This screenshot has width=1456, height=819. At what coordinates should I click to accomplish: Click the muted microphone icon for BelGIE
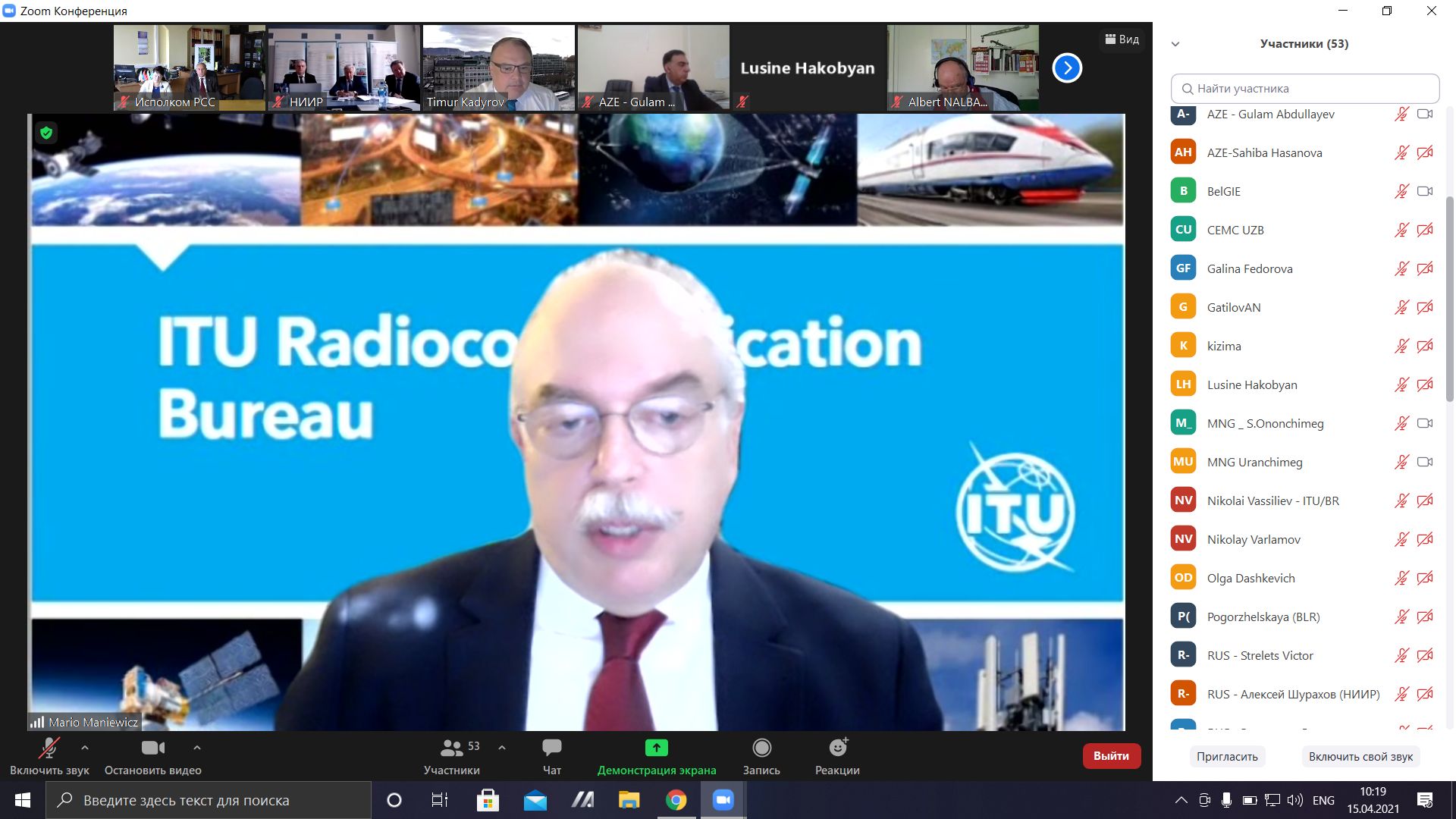click(x=1401, y=191)
